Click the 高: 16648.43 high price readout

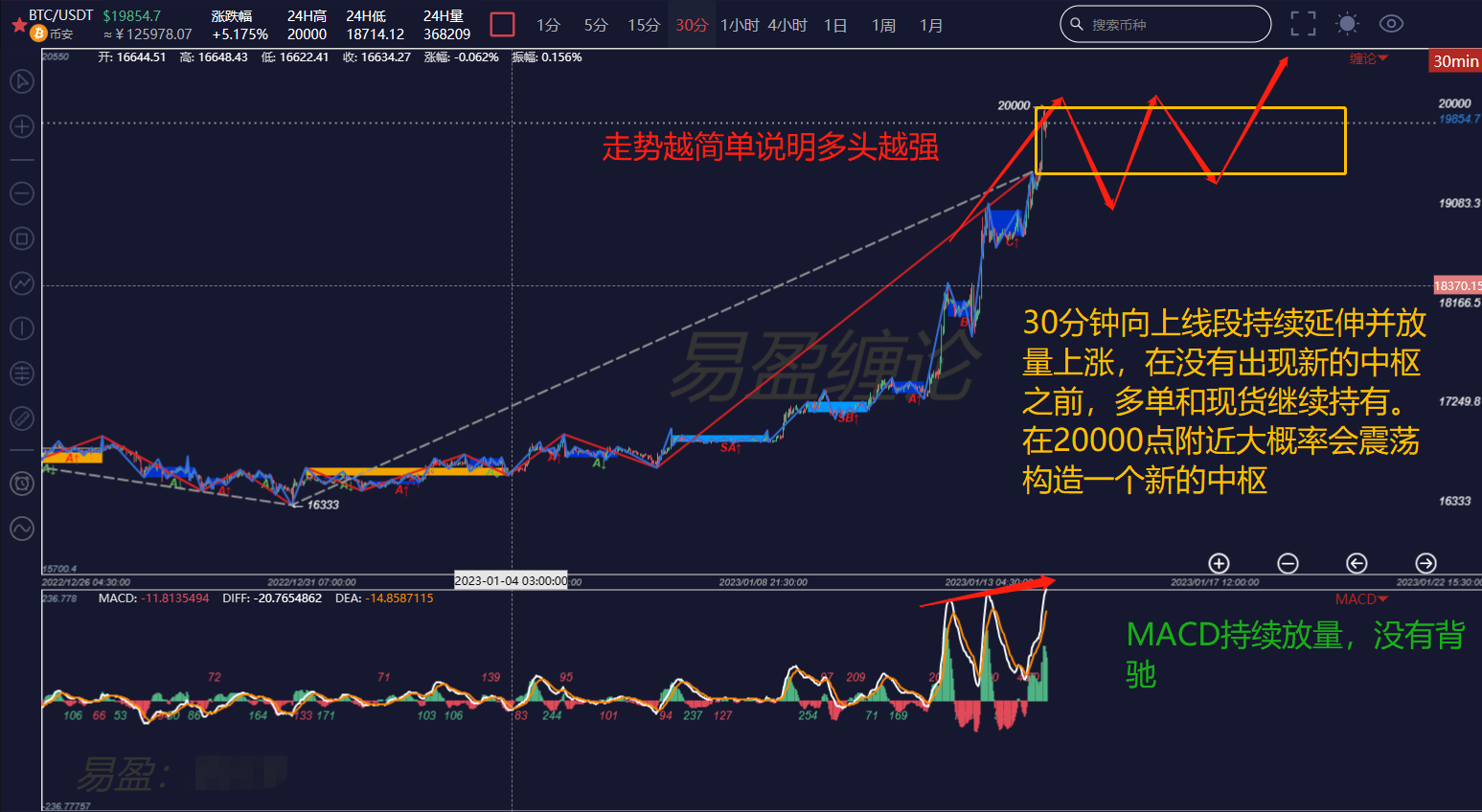point(214,57)
